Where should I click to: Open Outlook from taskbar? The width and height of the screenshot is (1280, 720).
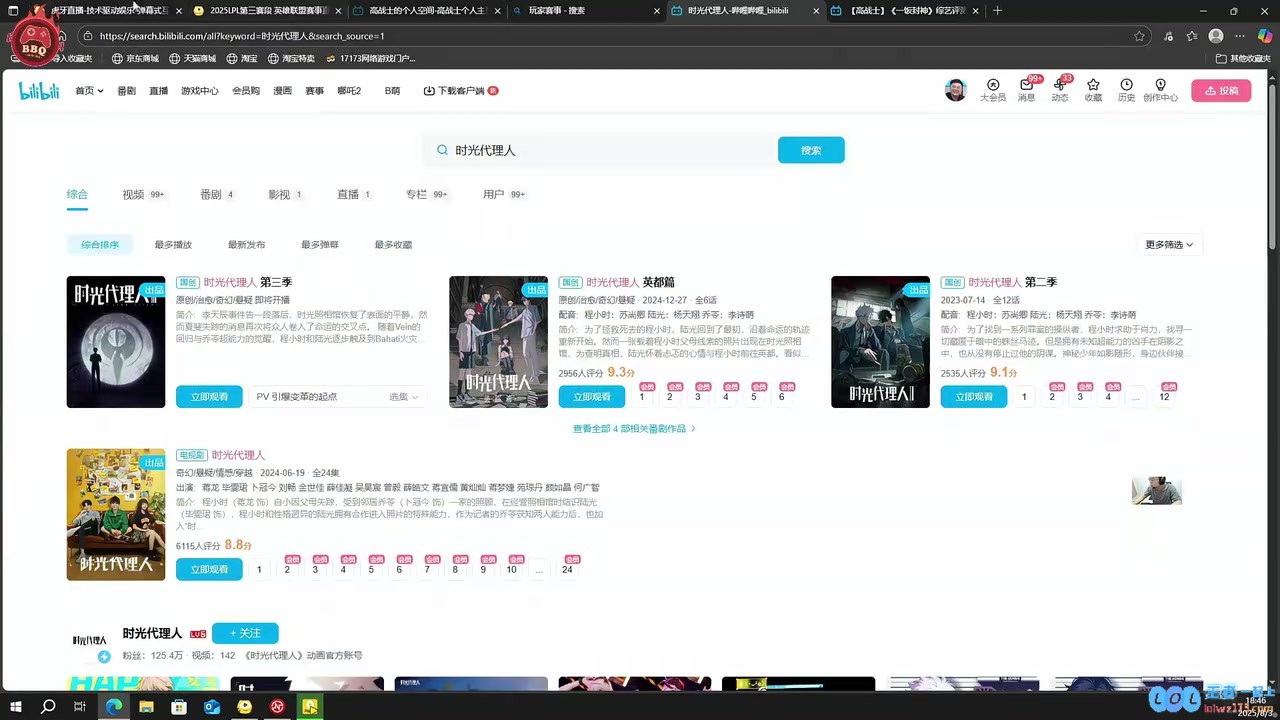click(x=212, y=706)
